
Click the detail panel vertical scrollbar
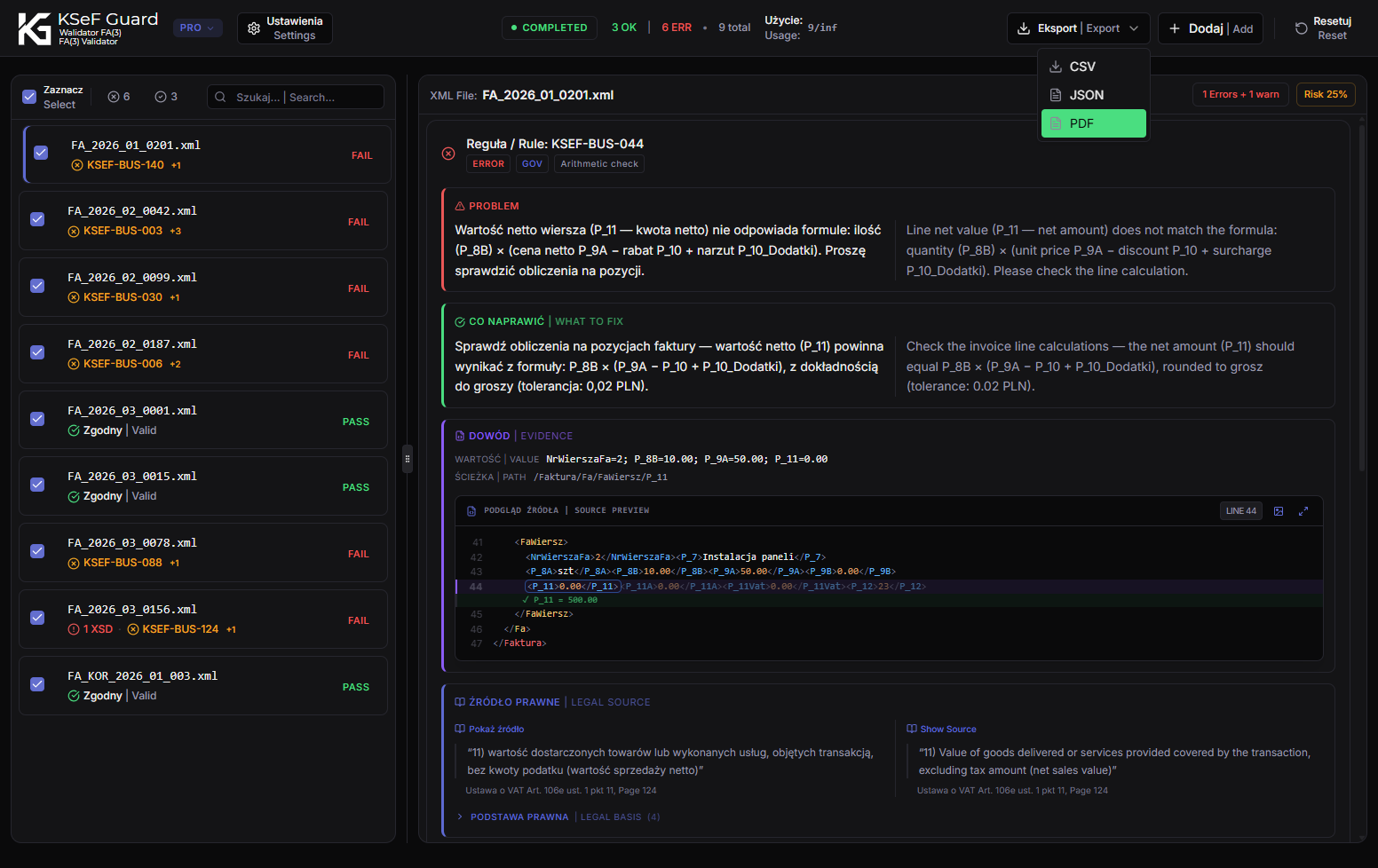(1362, 297)
